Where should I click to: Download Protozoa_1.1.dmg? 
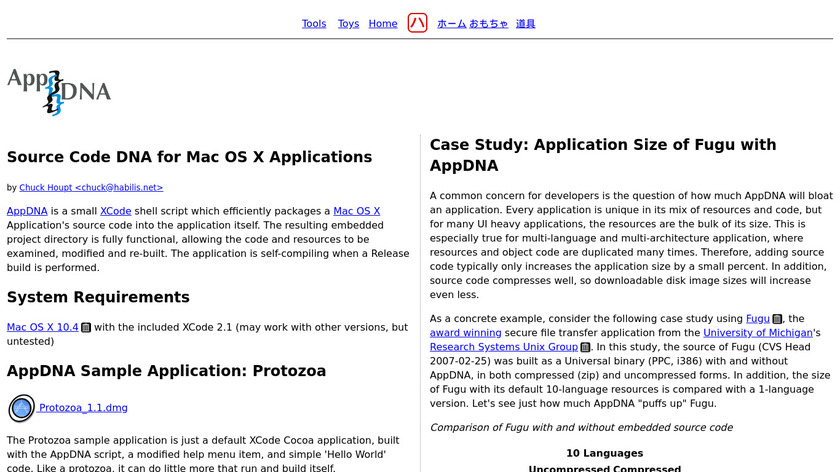(x=83, y=408)
